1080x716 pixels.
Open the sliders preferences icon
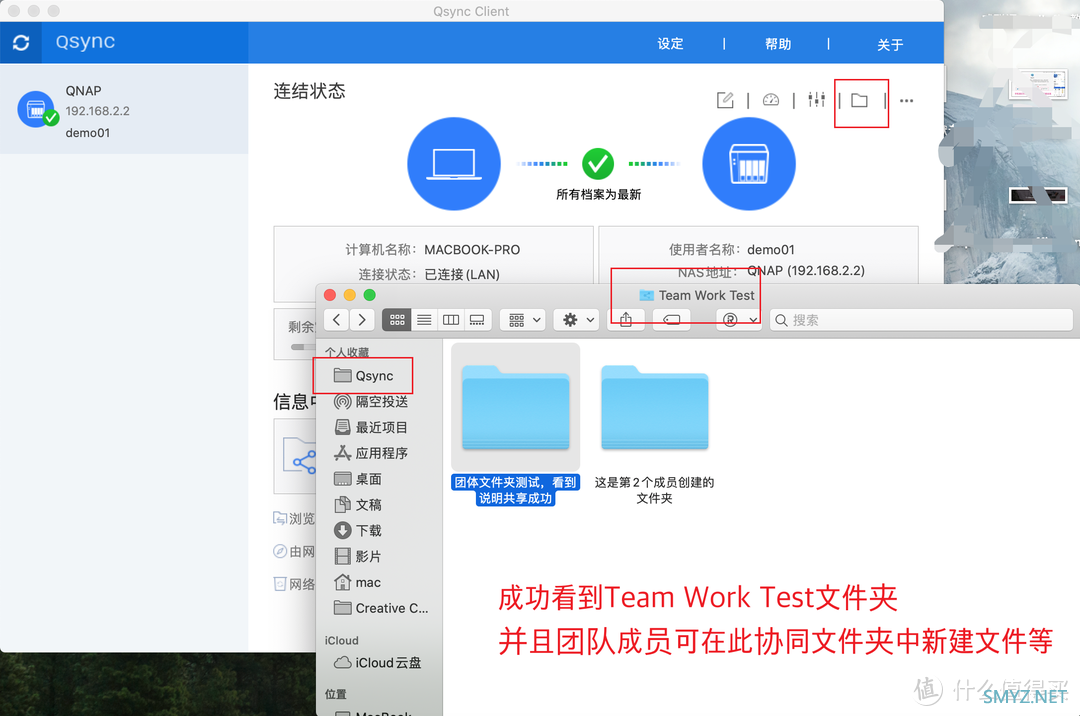click(816, 101)
